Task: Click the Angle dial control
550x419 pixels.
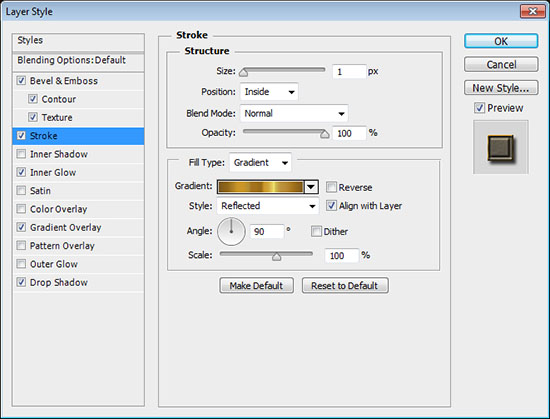Action: tap(231, 231)
